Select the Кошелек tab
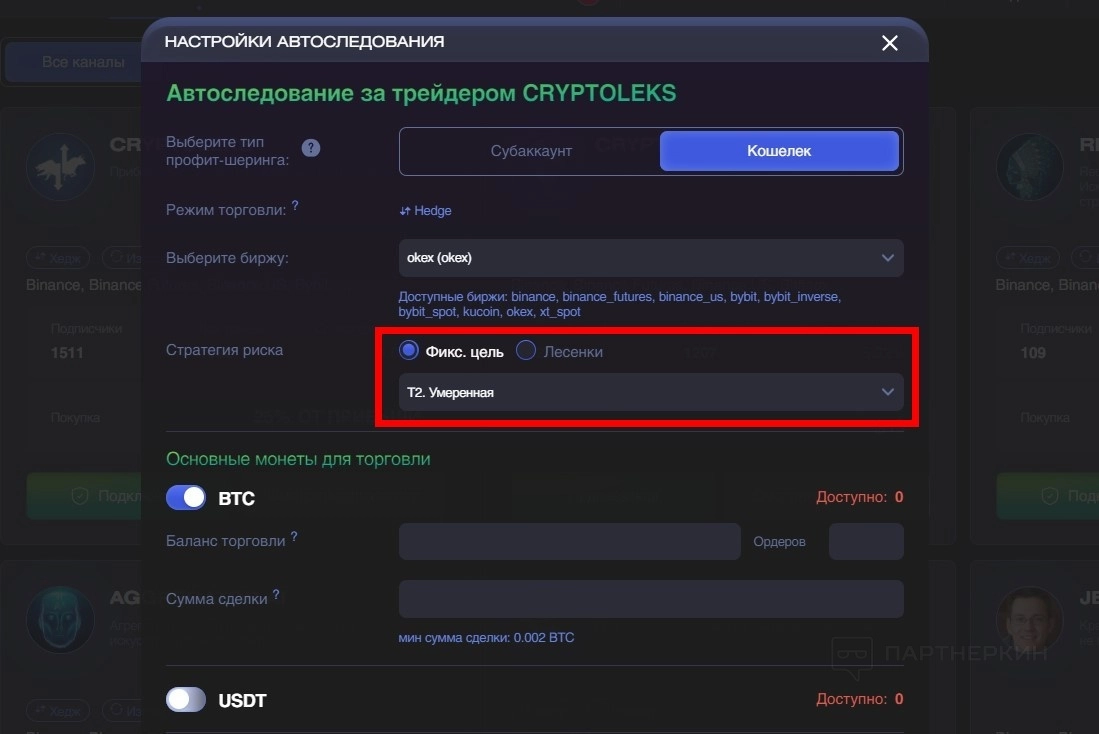The image size is (1099, 734). click(x=779, y=151)
